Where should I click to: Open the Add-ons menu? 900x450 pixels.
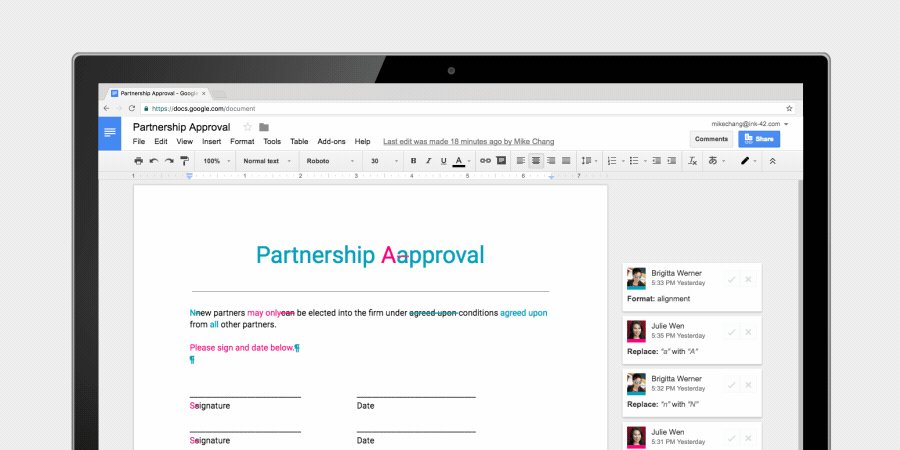pyautogui.click(x=332, y=141)
